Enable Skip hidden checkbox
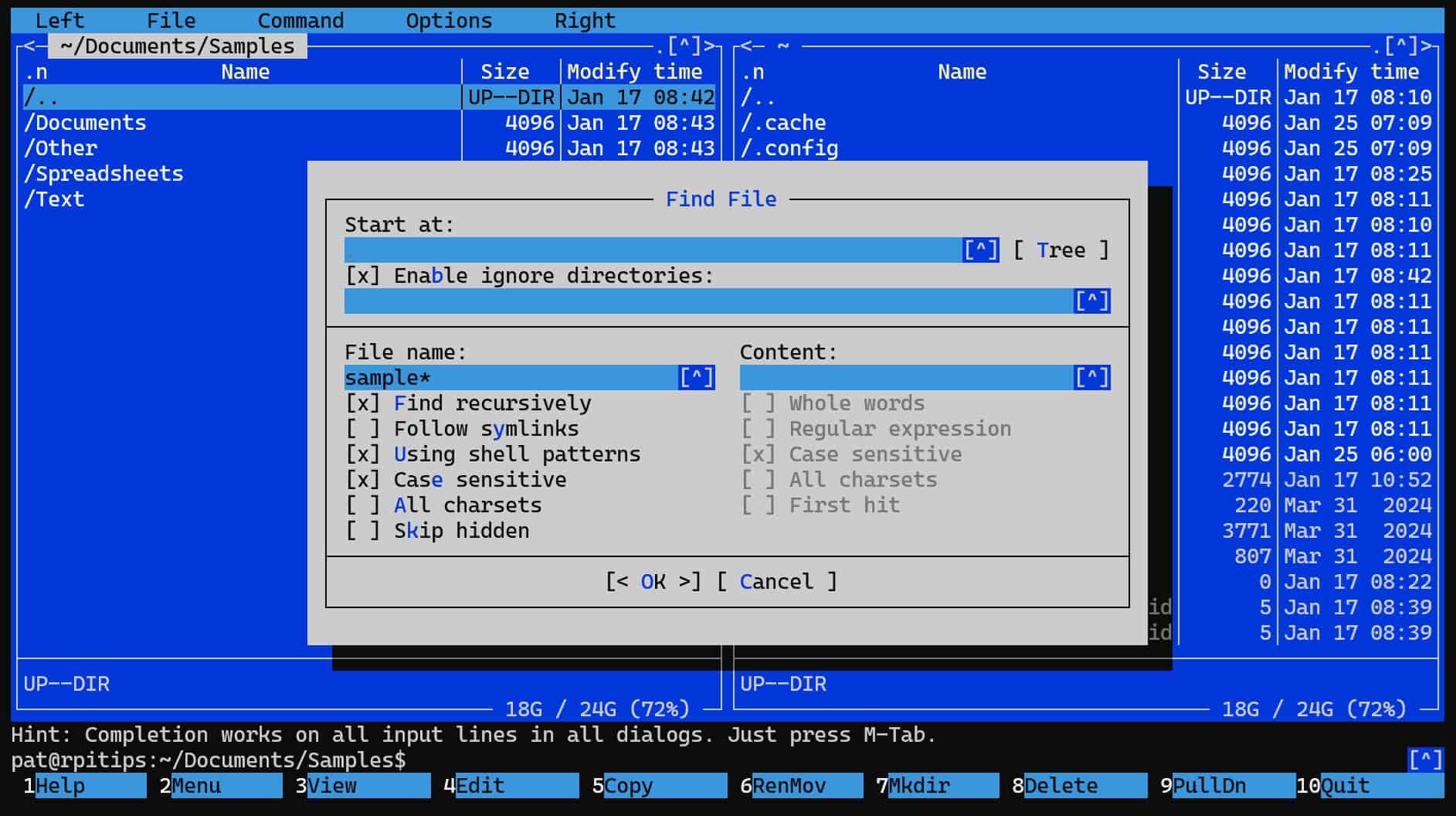The width and height of the screenshot is (1456, 816). click(x=363, y=531)
